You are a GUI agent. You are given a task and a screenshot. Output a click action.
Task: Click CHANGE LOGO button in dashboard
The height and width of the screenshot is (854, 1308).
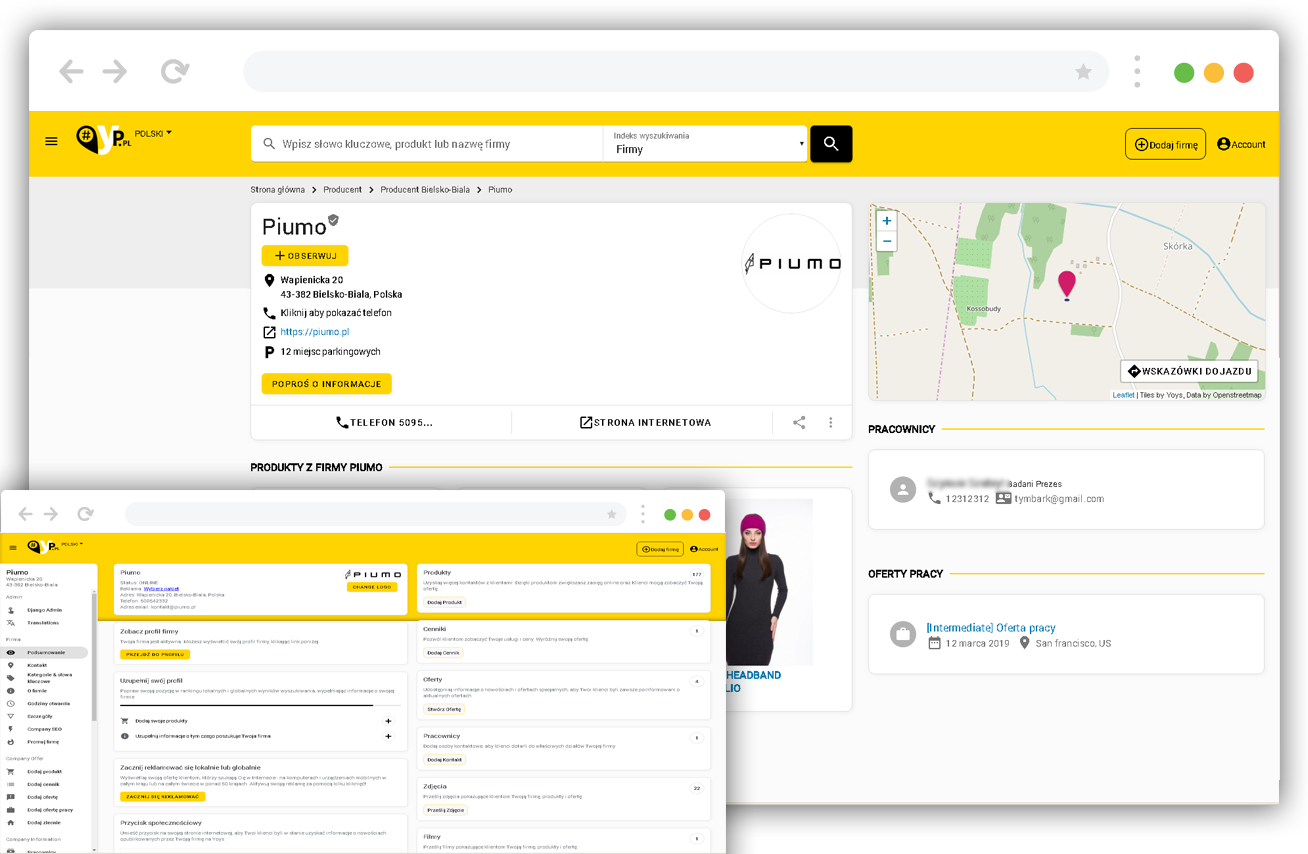pos(372,587)
